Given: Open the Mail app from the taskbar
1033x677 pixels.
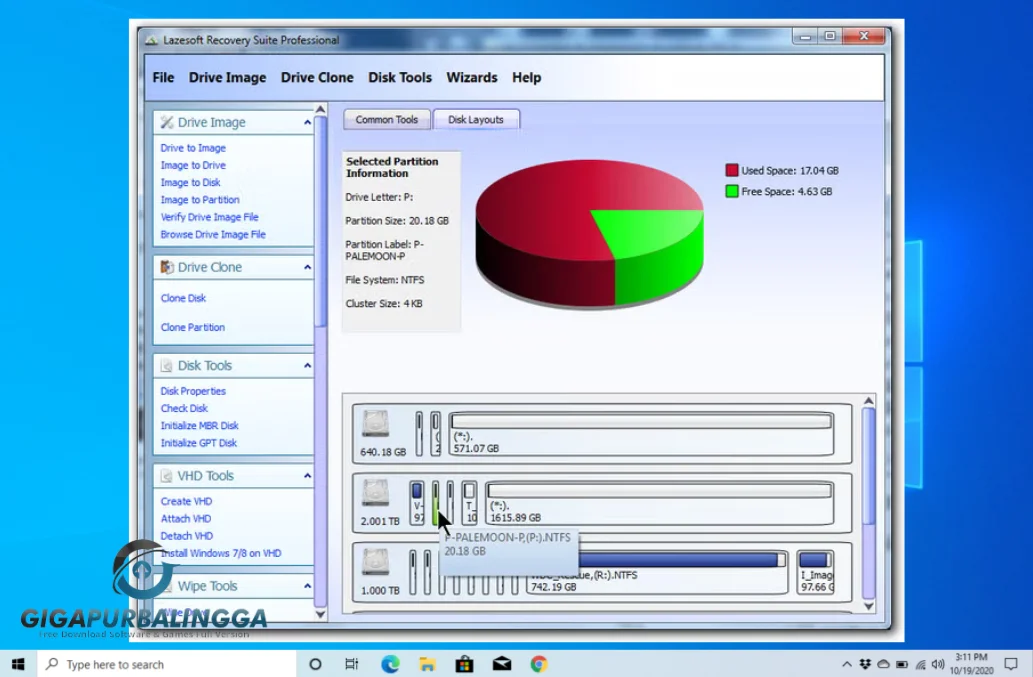Looking at the screenshot, I should 502,664.
